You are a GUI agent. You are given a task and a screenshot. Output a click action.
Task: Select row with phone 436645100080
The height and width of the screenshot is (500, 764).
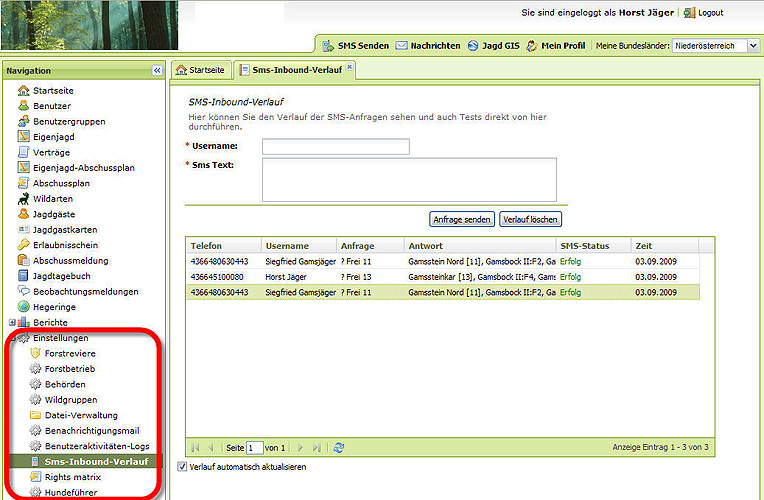point(443,277)
